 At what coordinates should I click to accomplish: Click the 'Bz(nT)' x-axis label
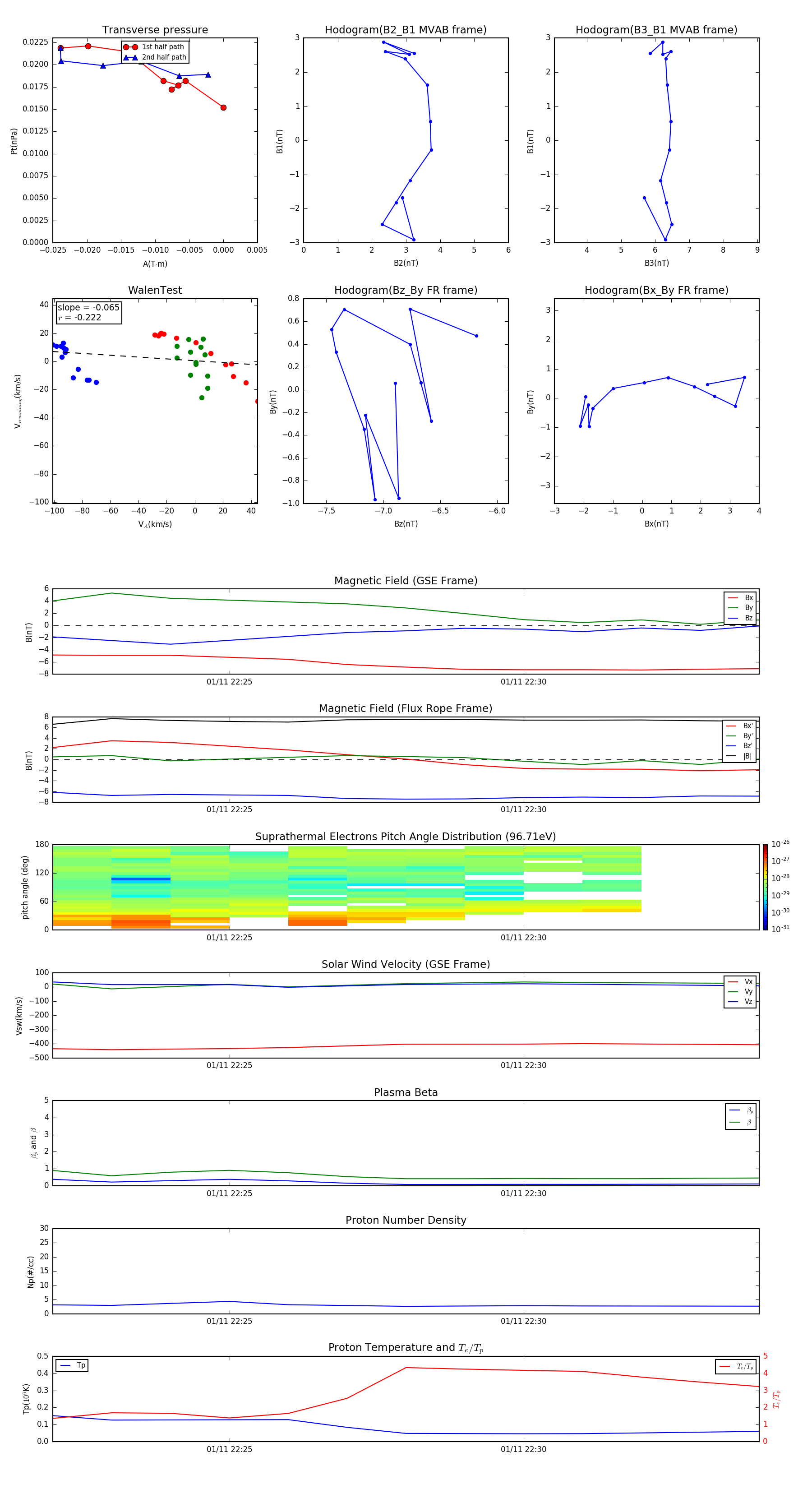click(406, 524)
